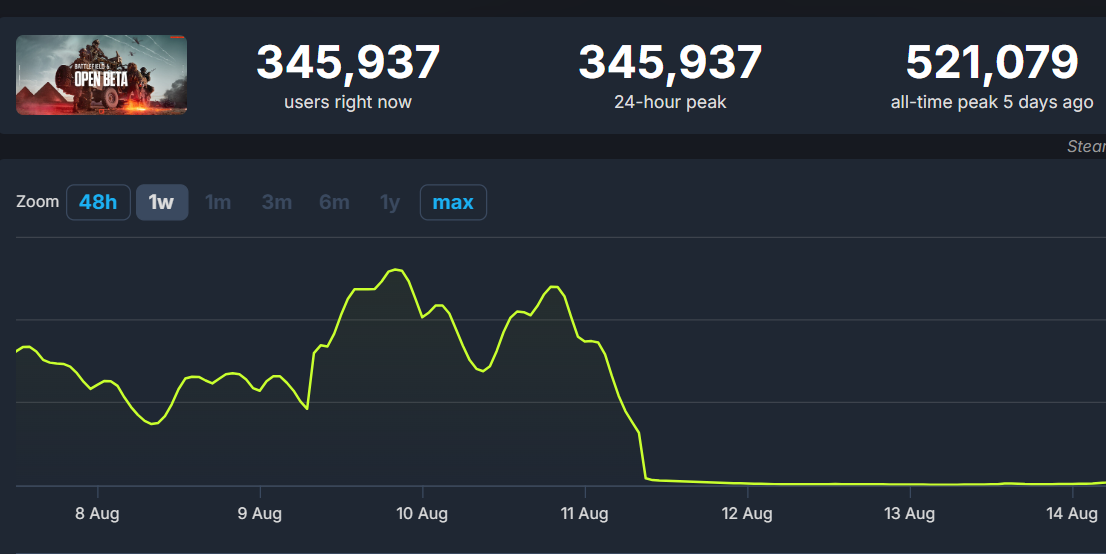This screenshot has width=1106, height=554.
Task: Click the 12 Aug axis label
Action: (747, 513)
